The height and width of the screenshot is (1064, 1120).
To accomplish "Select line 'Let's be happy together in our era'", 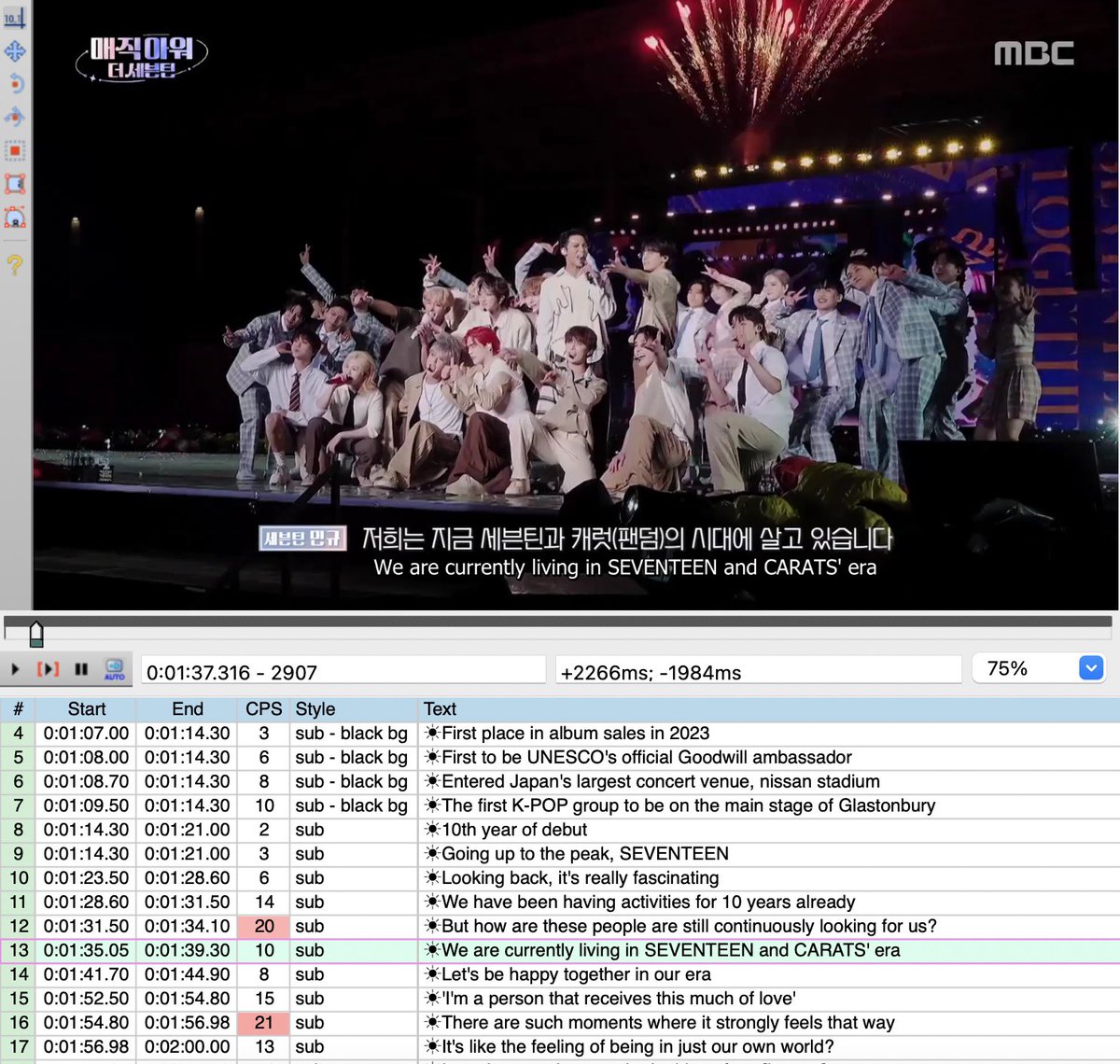I will (x=560, y=975).
